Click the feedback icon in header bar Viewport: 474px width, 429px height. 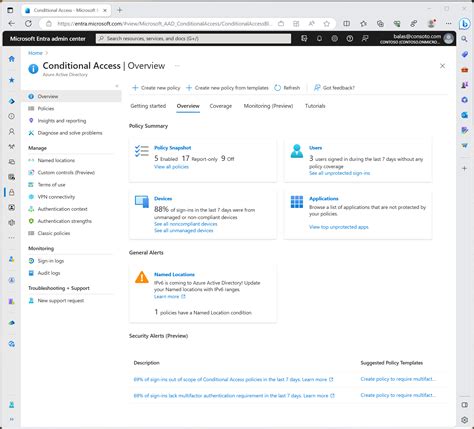[365, 39]
